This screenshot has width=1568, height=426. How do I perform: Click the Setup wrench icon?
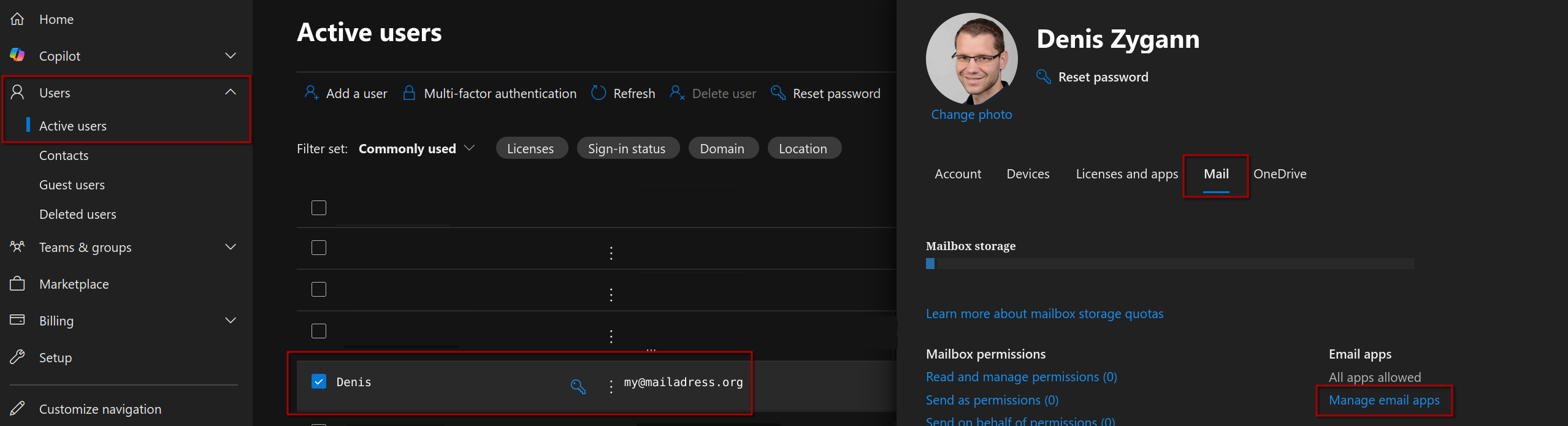17,357
